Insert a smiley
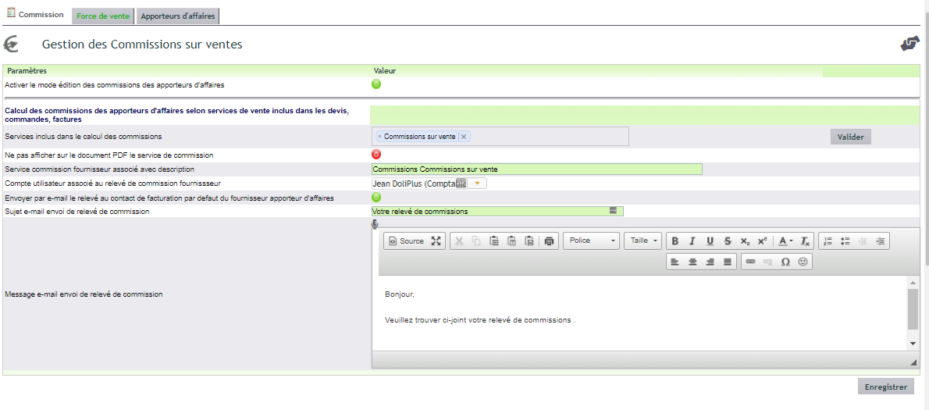929x410 pixels. click(x=803, y=261)
